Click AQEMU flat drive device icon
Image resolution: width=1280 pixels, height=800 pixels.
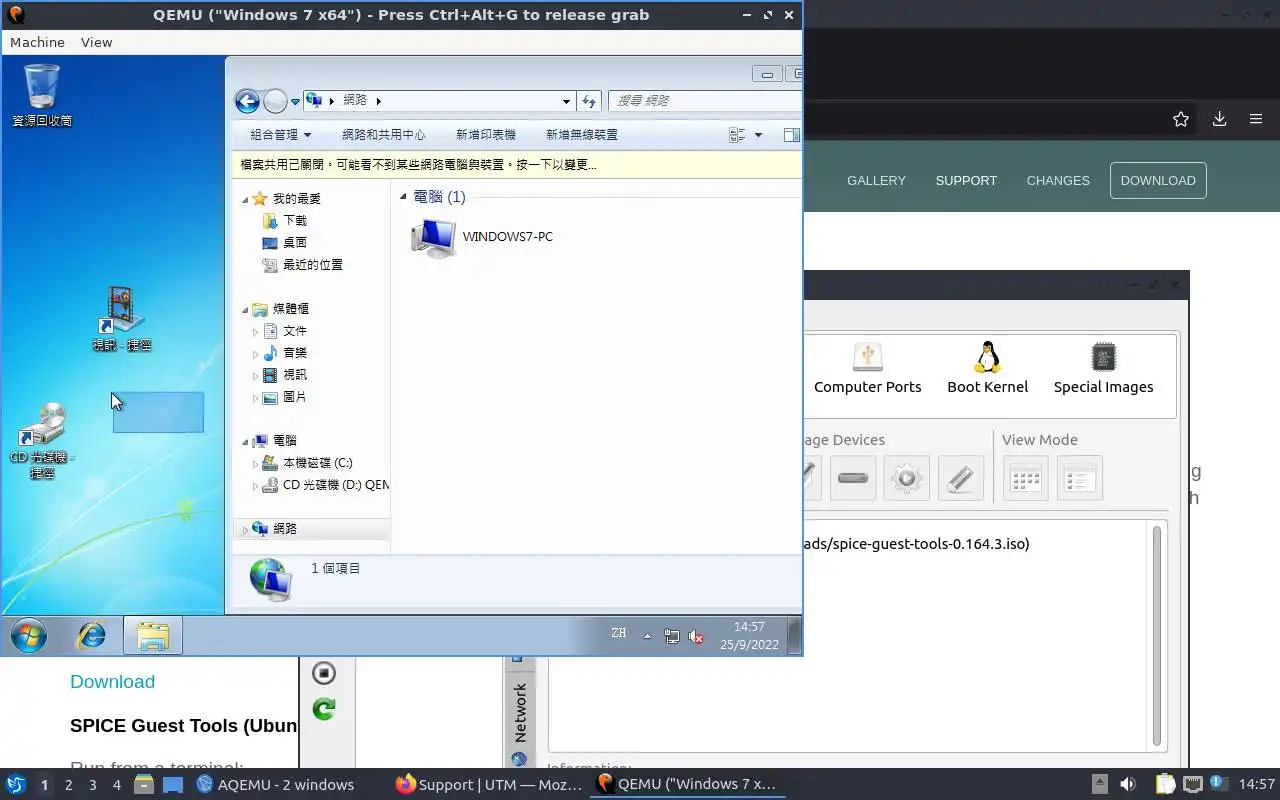coord(853,478)
